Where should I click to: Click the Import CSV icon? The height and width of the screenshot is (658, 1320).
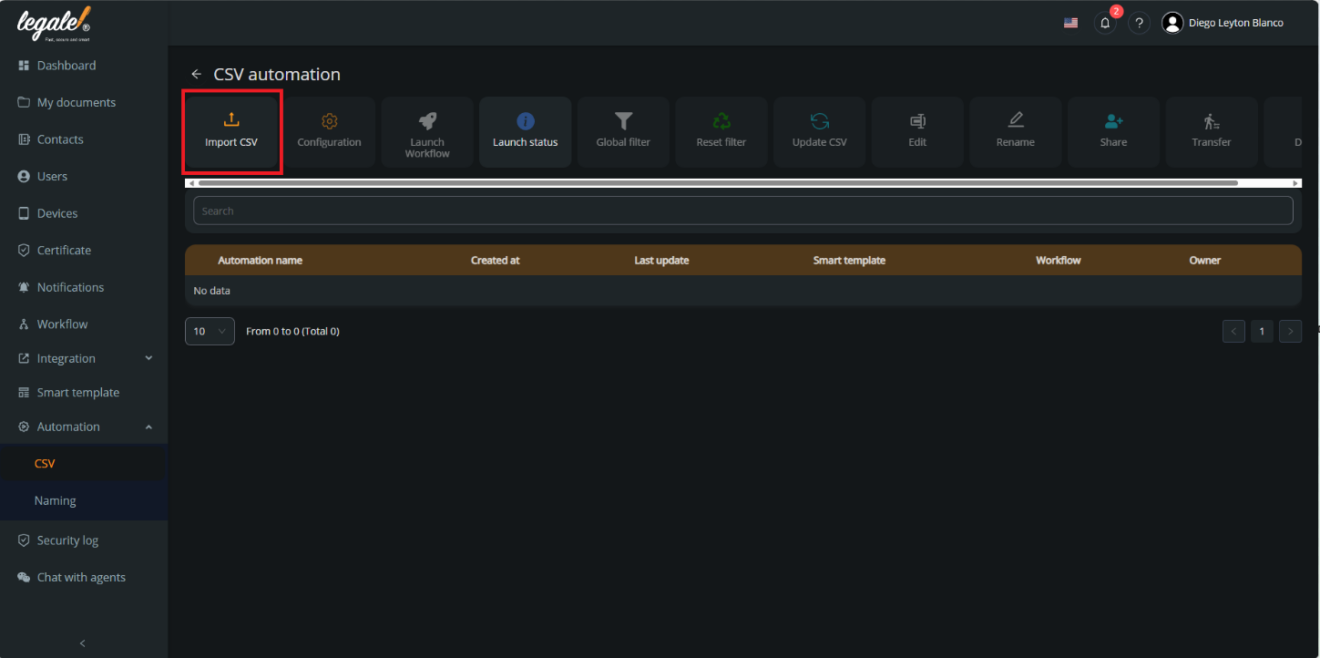[x=231, y=131]
